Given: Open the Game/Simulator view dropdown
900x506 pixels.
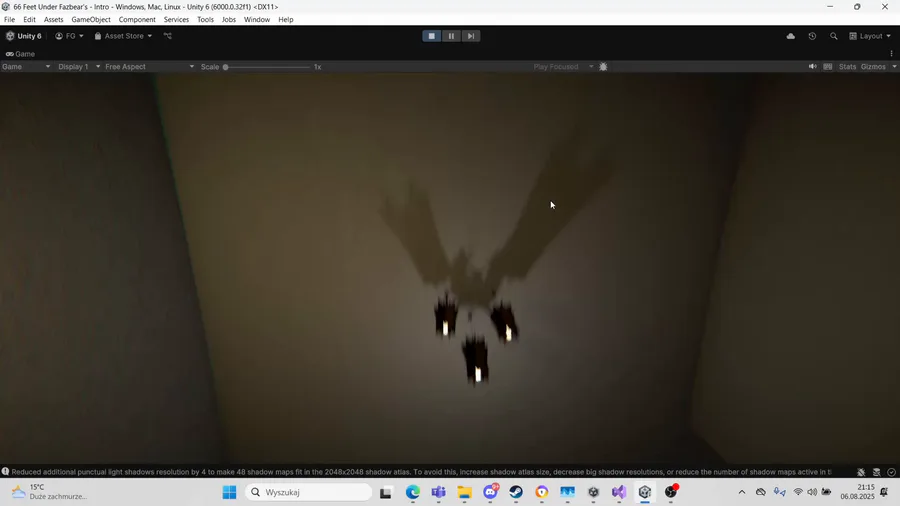Looking at the screenshot, I should pos(26,67).
